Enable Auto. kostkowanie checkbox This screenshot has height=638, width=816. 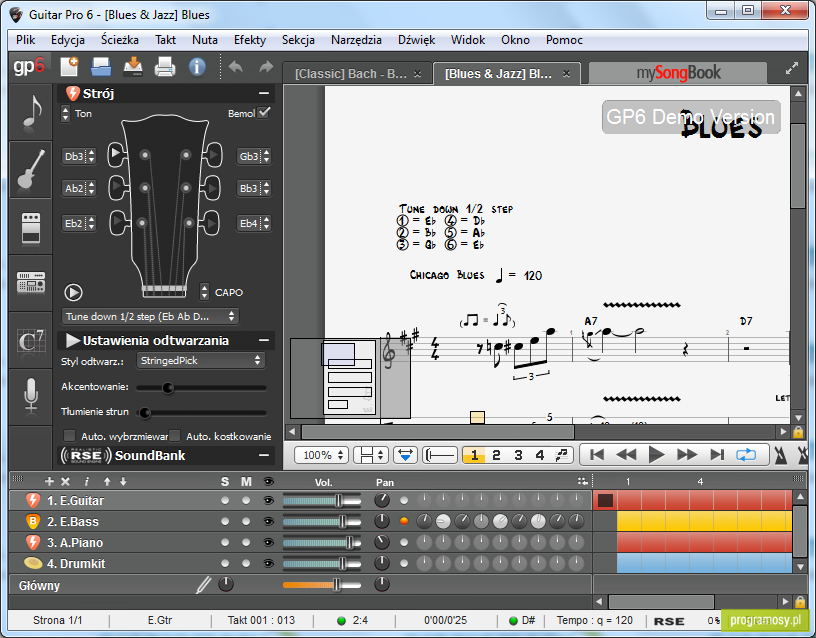pyautogui.click(x=175, y=436)
